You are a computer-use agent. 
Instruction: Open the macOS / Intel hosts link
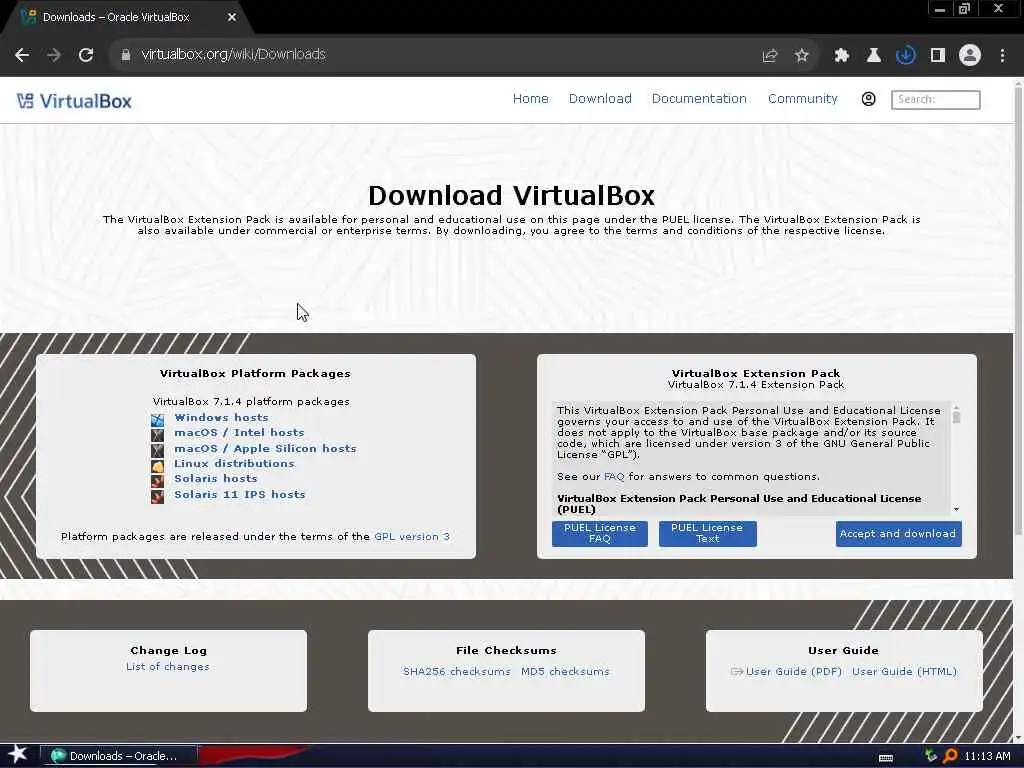(239, 432)
